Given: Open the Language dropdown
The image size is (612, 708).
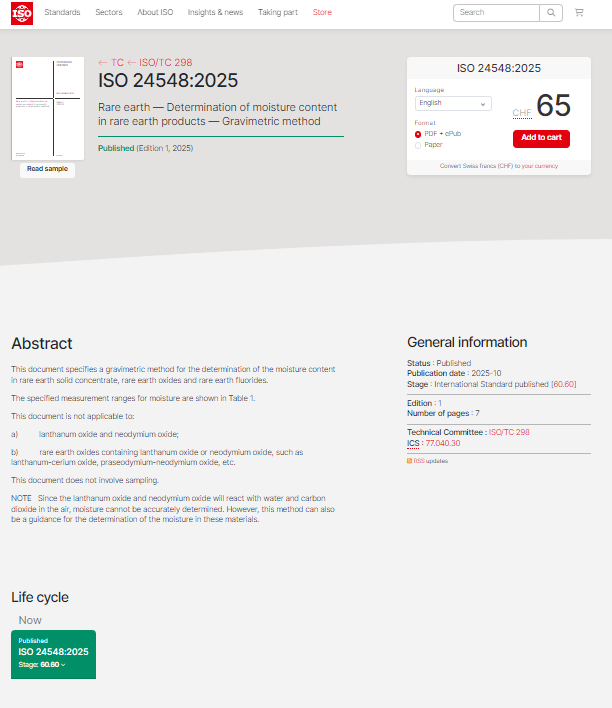Looking at the screenshot, I should (x=453, y=103).
